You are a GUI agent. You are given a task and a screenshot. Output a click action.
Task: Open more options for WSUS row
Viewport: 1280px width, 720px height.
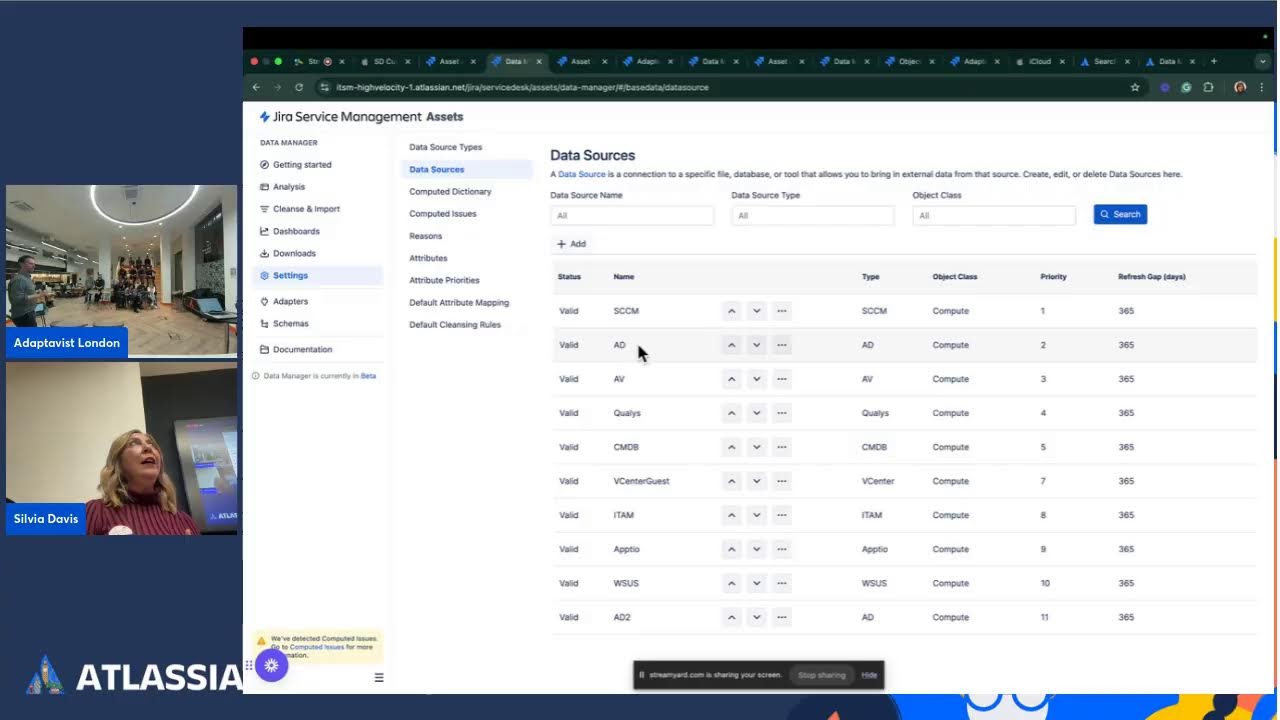(781, 583)
